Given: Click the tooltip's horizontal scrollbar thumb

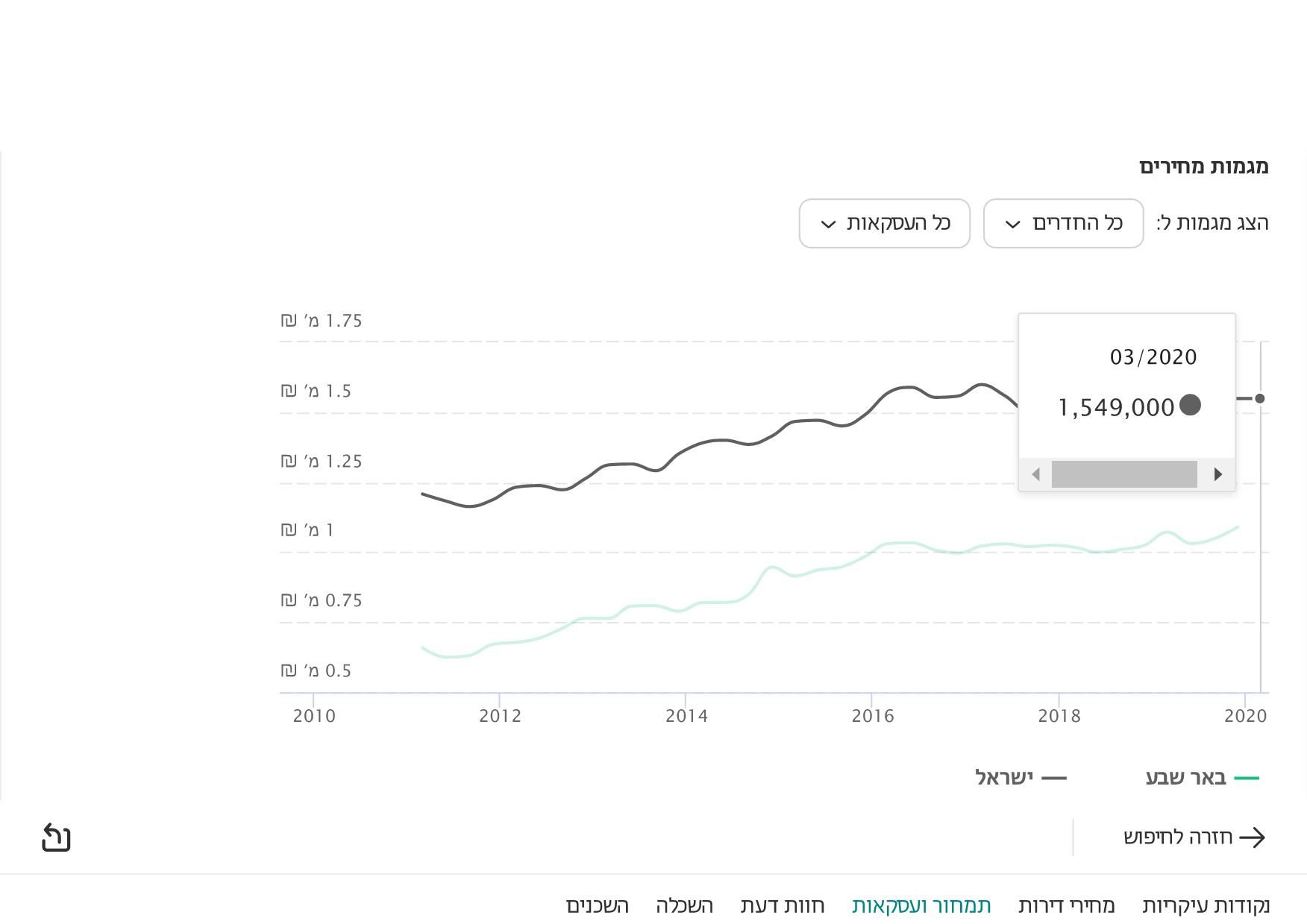Looking at the screenshot, I should (x=1124, y=474).
